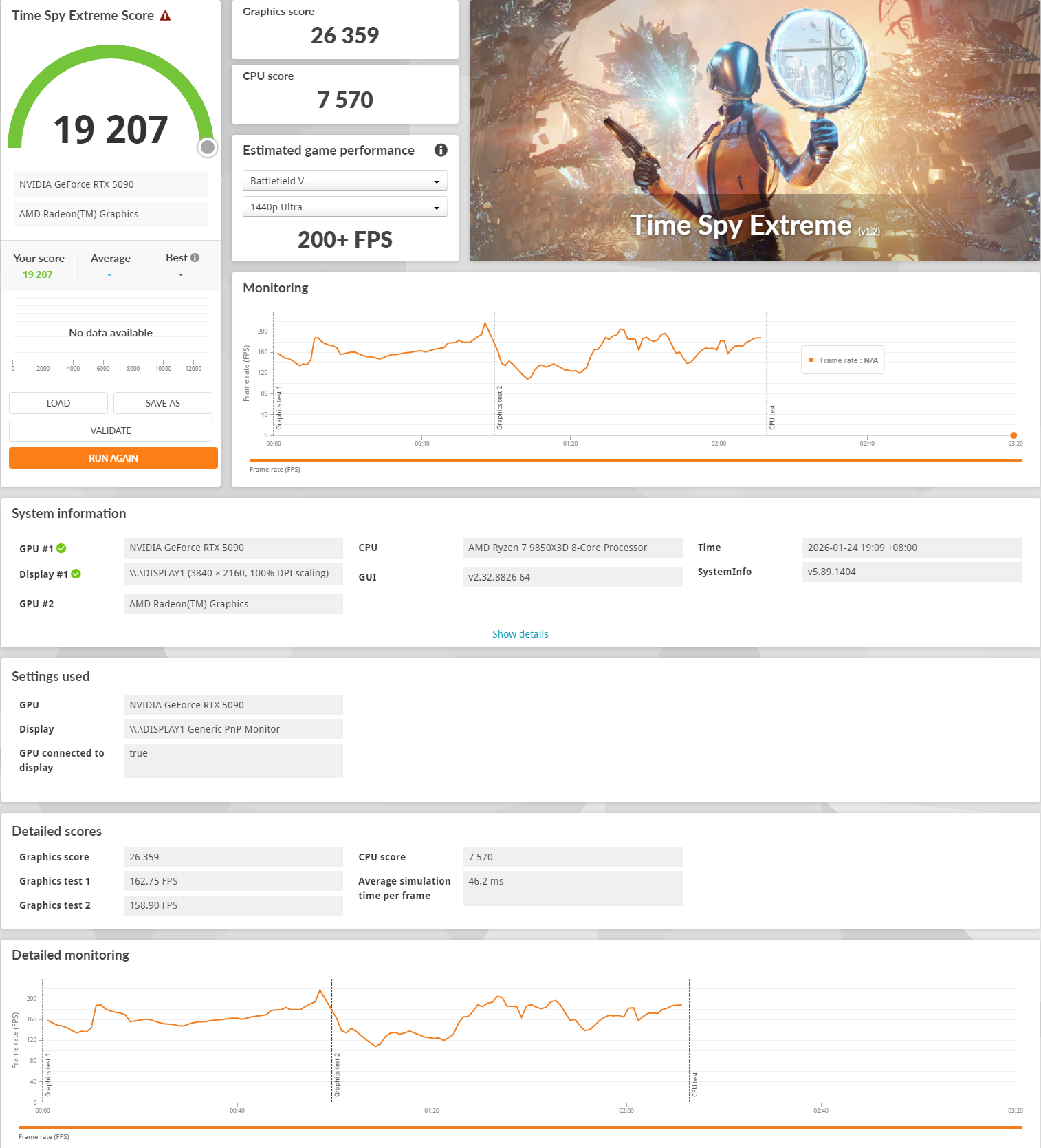Click the orange range bar under Monitoring chart
Viewport: 1041px width, 1148px height.
point(636,460)
